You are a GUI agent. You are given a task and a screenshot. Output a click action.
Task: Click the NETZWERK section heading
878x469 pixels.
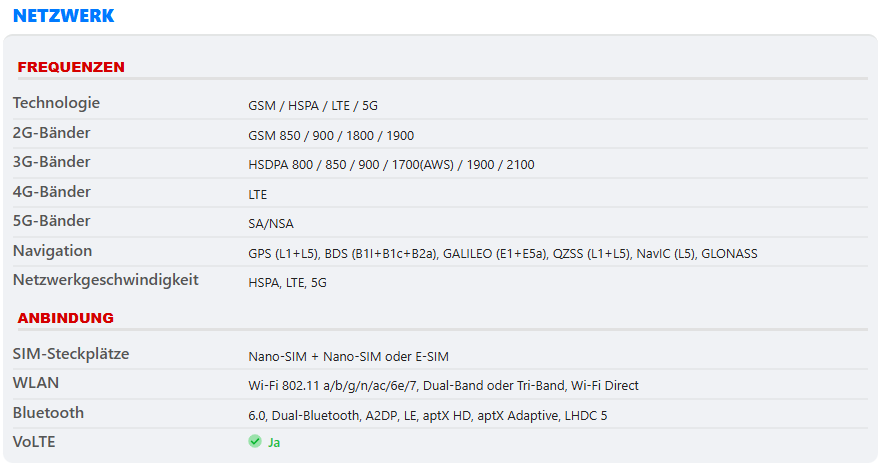click(x=63, y=16)
